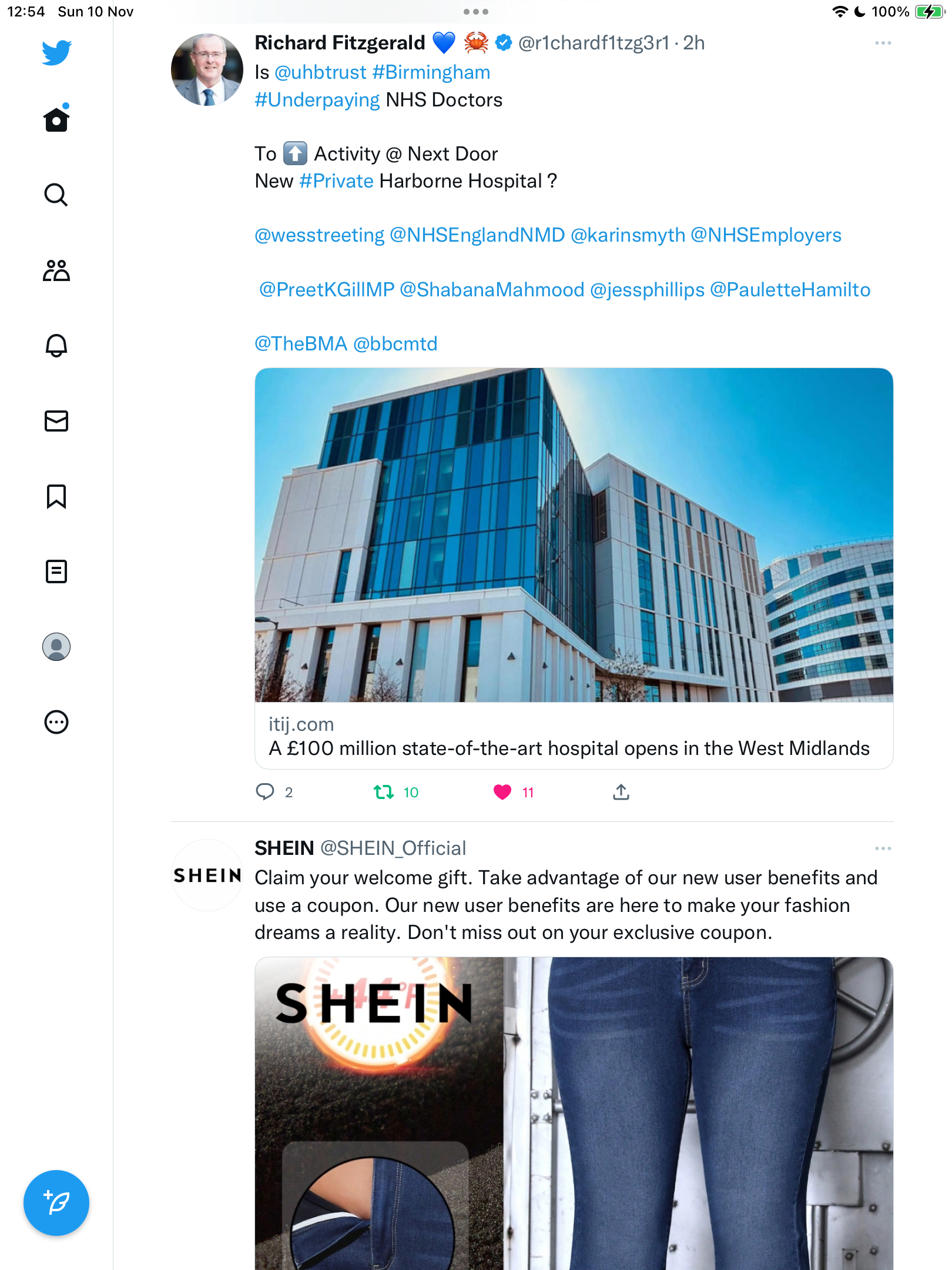Screen dimensions: 952x1270
Task: Open the Messages envelope icon
Action: pyautogui.click(x=56, y=421)
